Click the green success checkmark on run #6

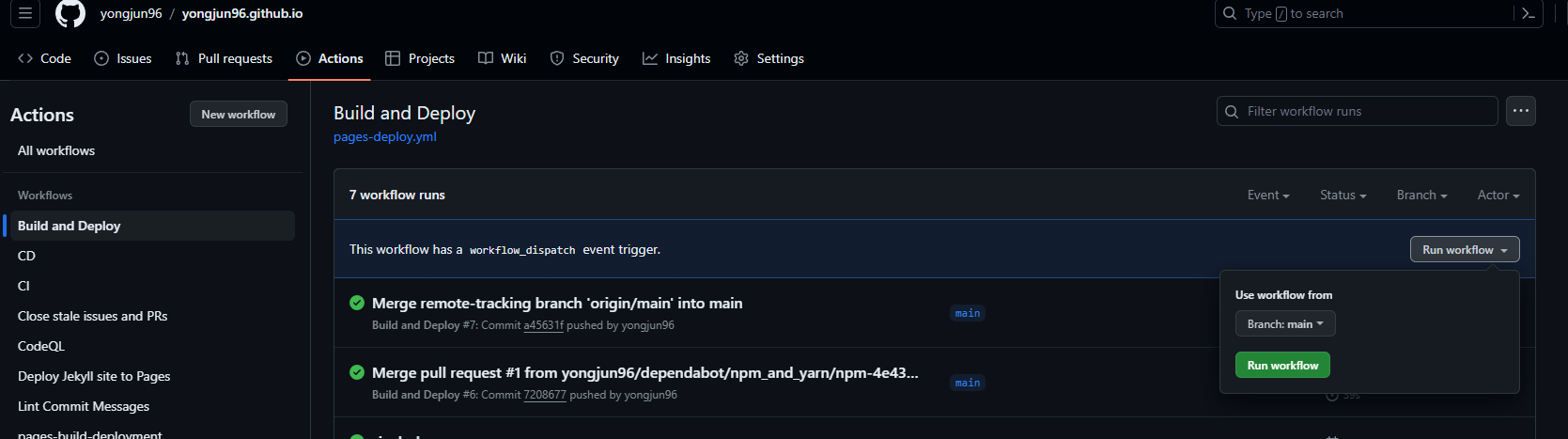tap(357, 372)
